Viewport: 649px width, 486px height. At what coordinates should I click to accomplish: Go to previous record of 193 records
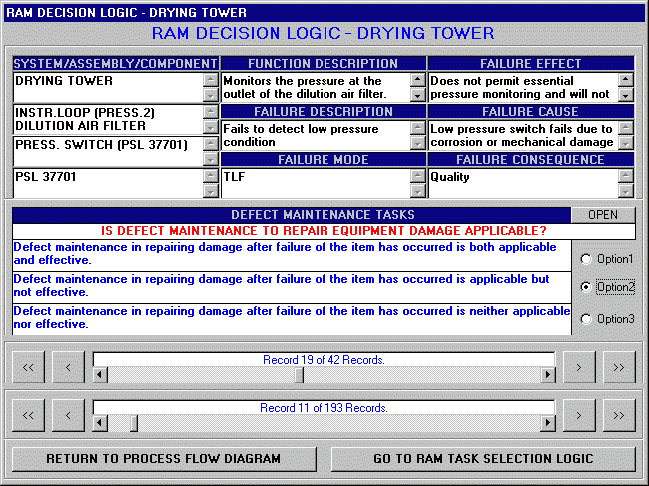point(68,415)
